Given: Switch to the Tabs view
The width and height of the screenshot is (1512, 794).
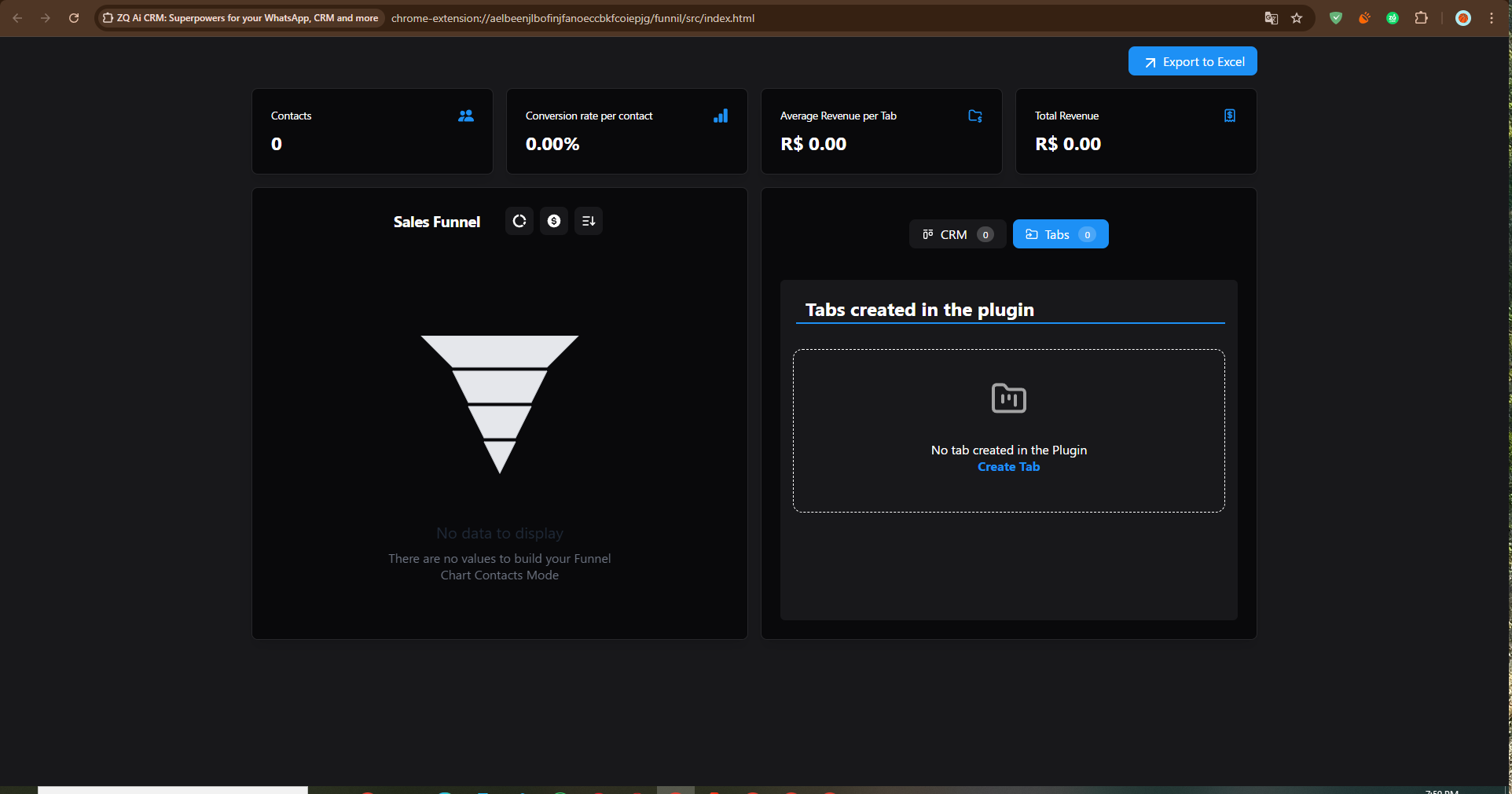Looking at the screenshot, I should (1059, 233).
